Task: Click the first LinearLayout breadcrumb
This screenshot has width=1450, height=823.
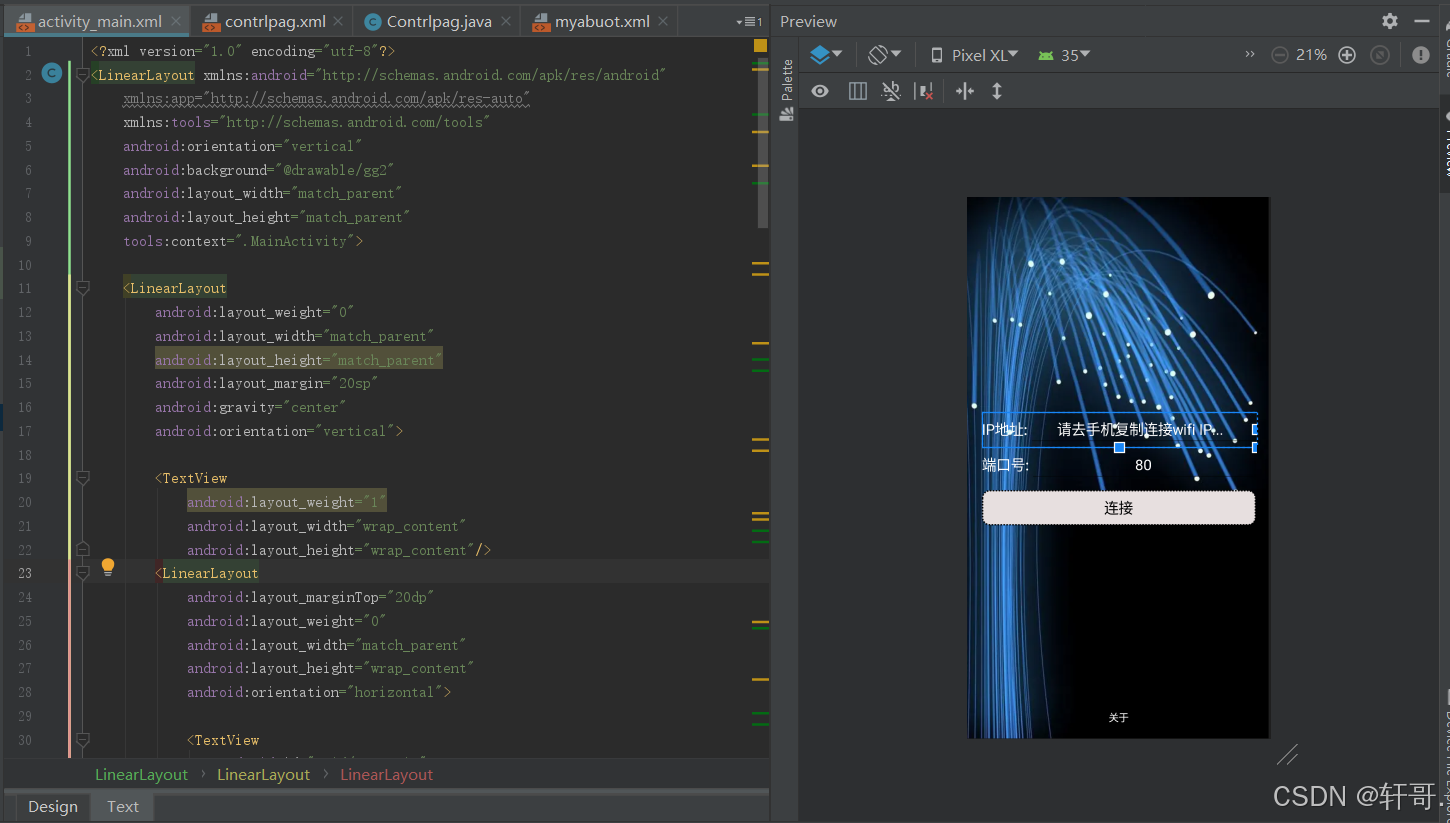Action: click(141, 775)
